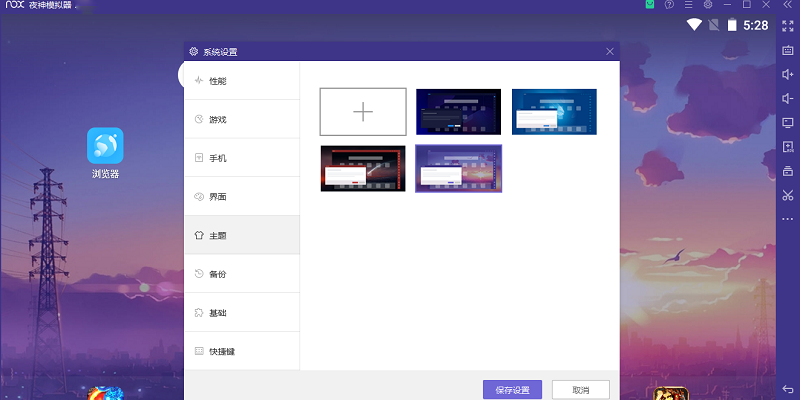This screenshot has height=400, width=800.
Task: Select the bright blue theme thumbnail
Action: click(x=554, y=111)
